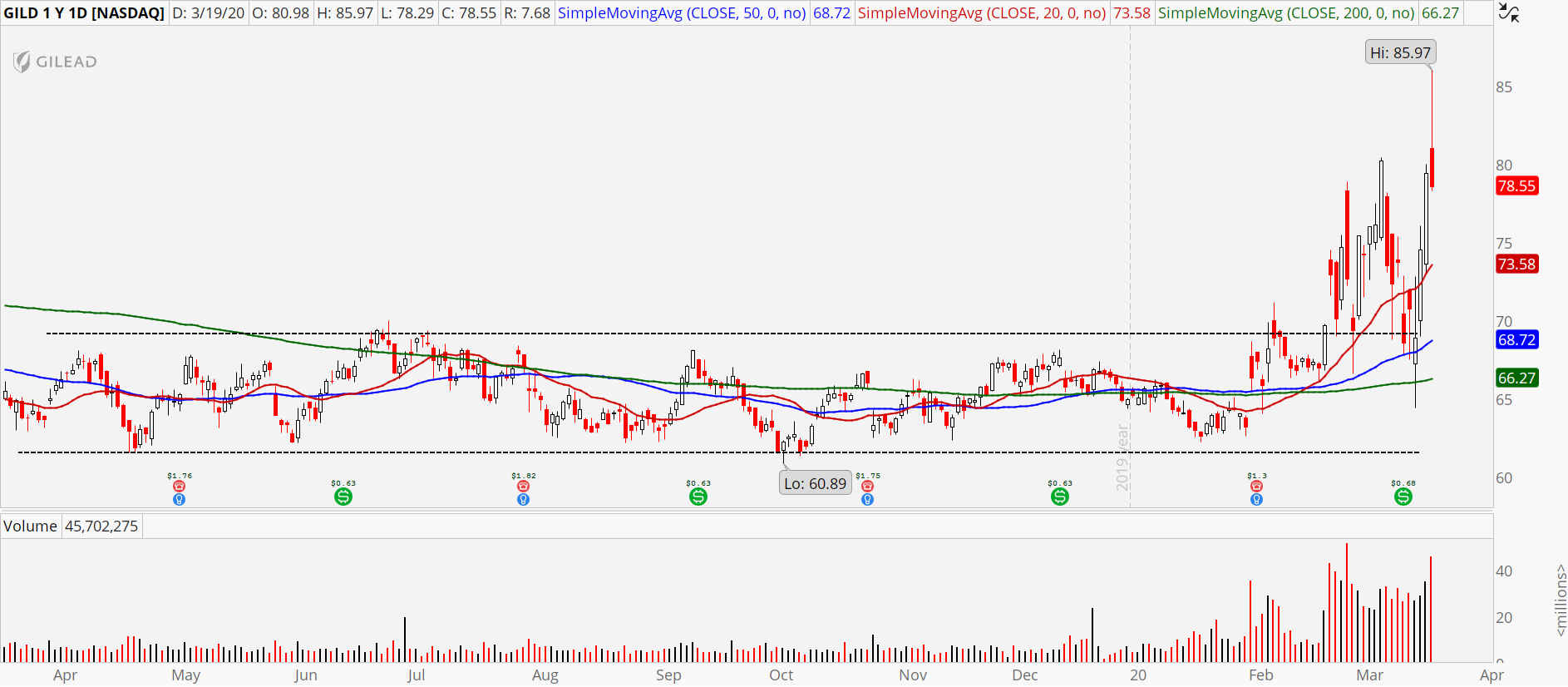Open the December $0.63 green dividend icon
This screenshot has width=1568, height=687.
(1060, 497)
